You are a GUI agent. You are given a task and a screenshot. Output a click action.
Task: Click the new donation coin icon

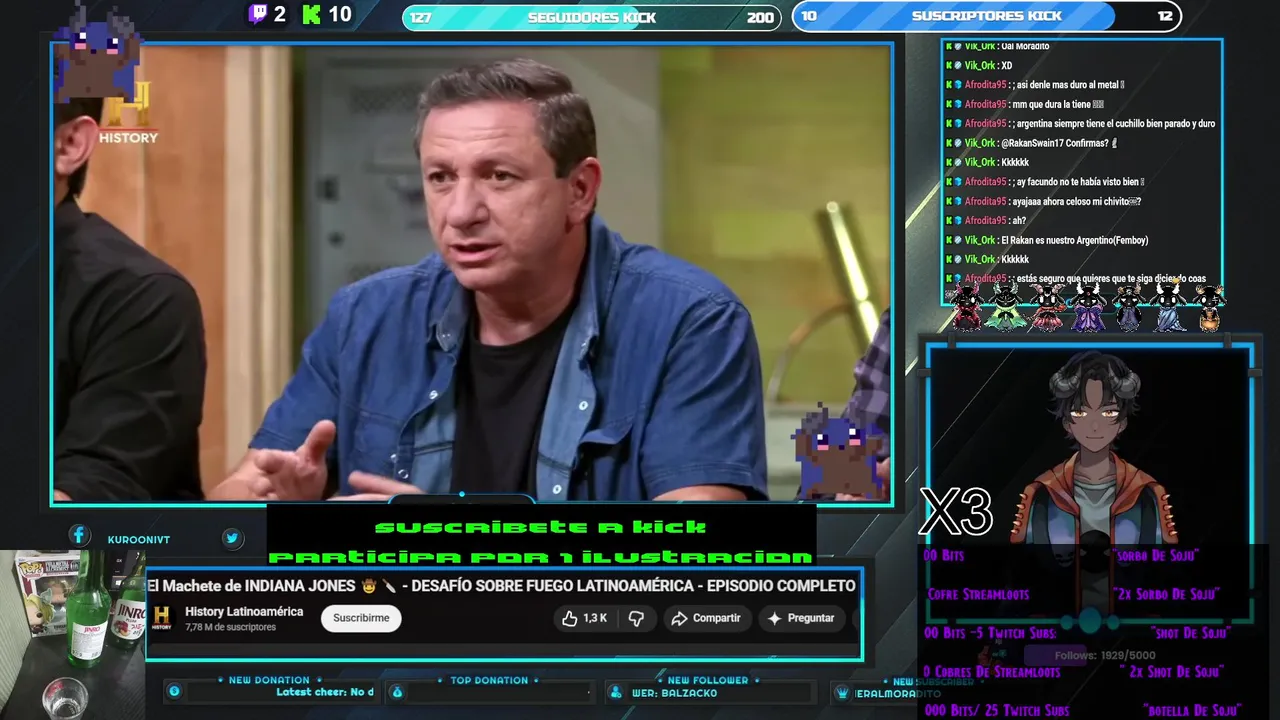pos(174,691)
